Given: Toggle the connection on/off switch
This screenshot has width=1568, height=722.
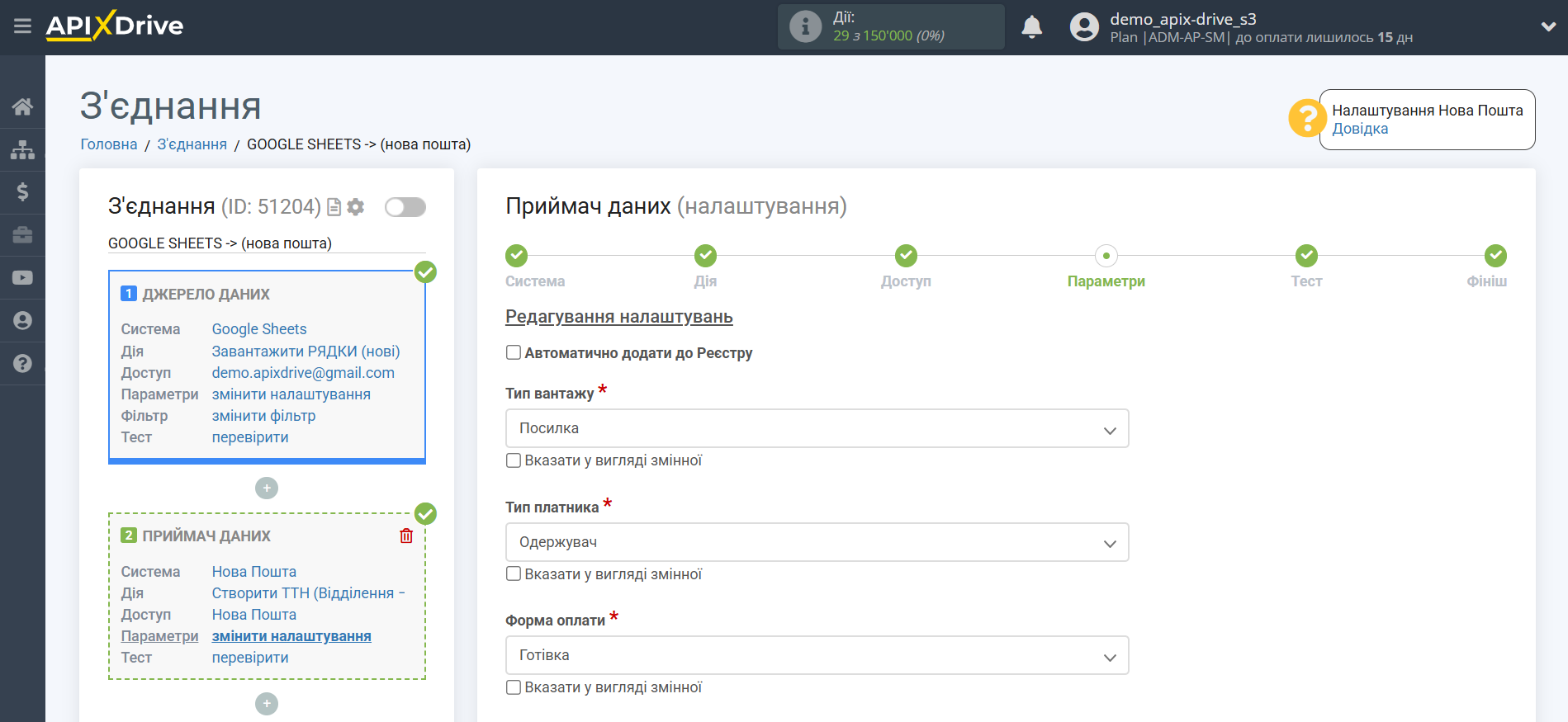Looking at the screenshot, I should [x=405, y=207].
